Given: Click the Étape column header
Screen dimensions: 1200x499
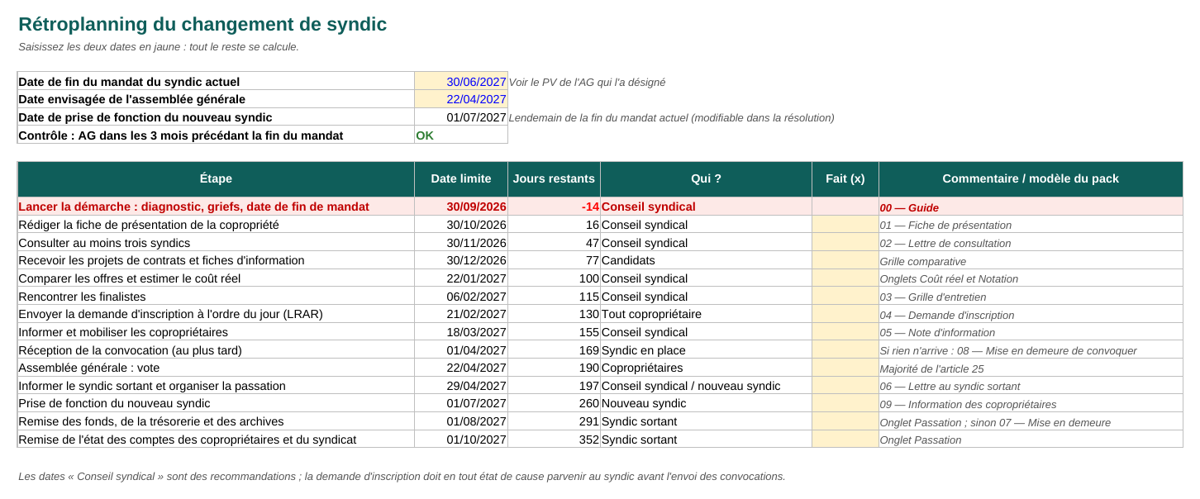Looking at the screenshot, I should click(x=216, y=179).
